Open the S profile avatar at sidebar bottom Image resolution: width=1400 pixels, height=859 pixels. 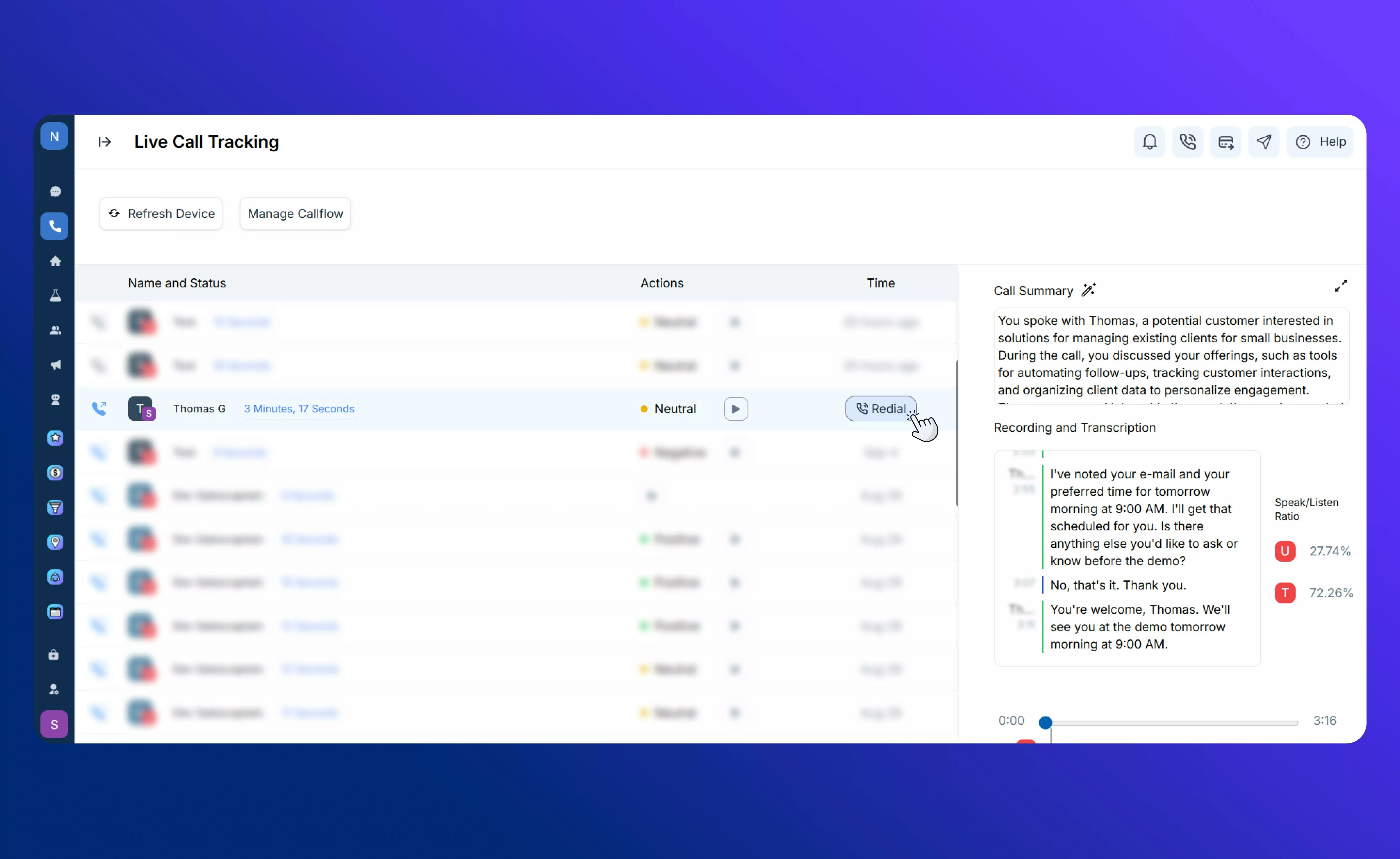point(54,724)
